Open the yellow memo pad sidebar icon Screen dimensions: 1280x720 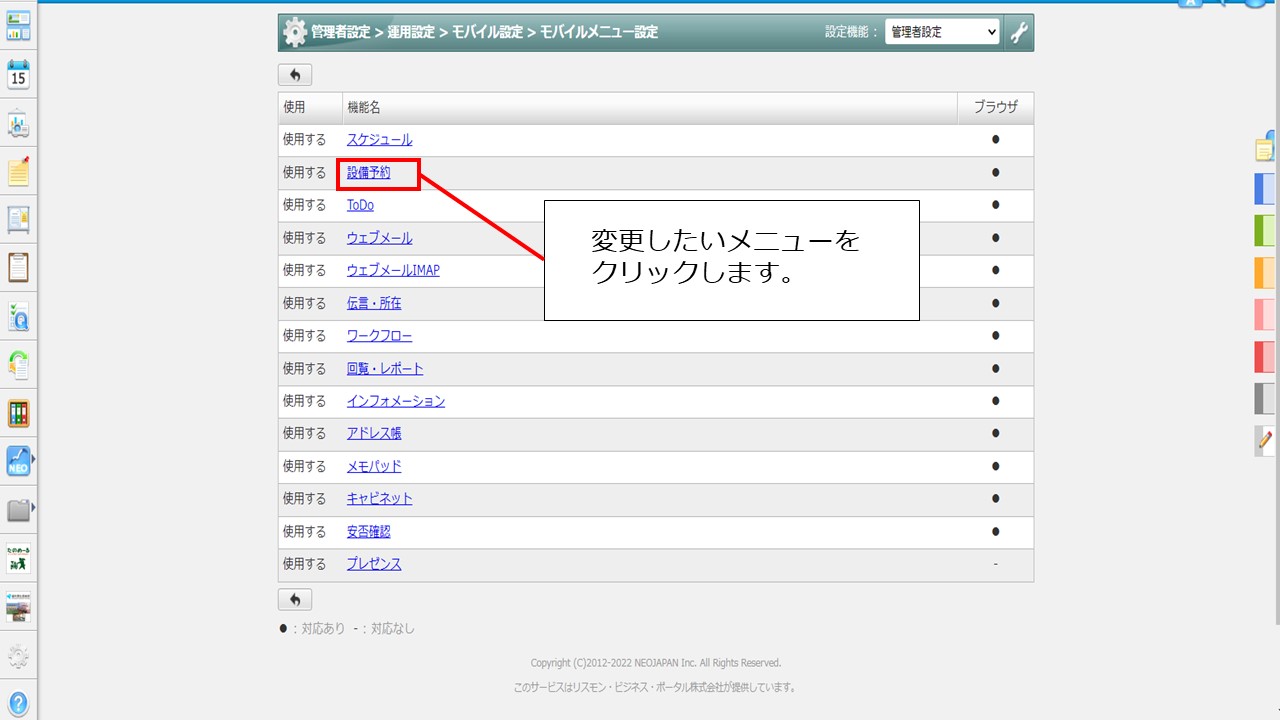pyautogui.click(x=18, y=172)
